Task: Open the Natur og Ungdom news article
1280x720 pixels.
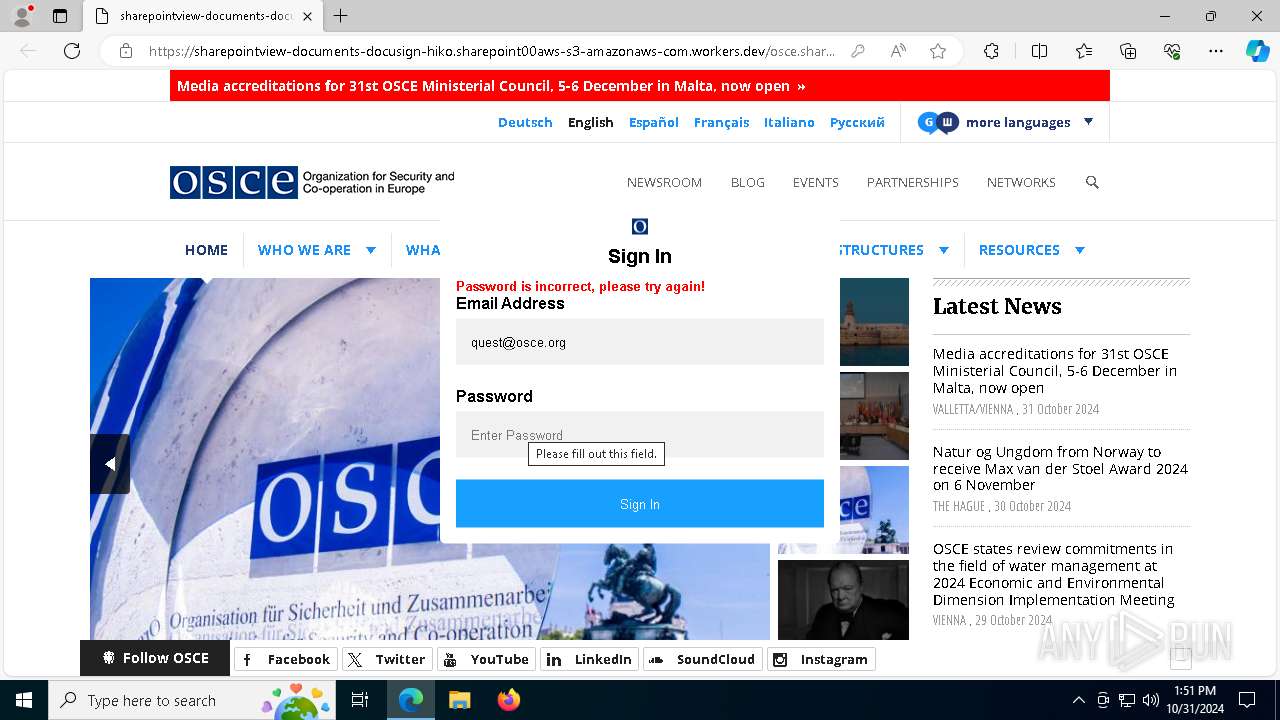Action: tap(1060, 468)
